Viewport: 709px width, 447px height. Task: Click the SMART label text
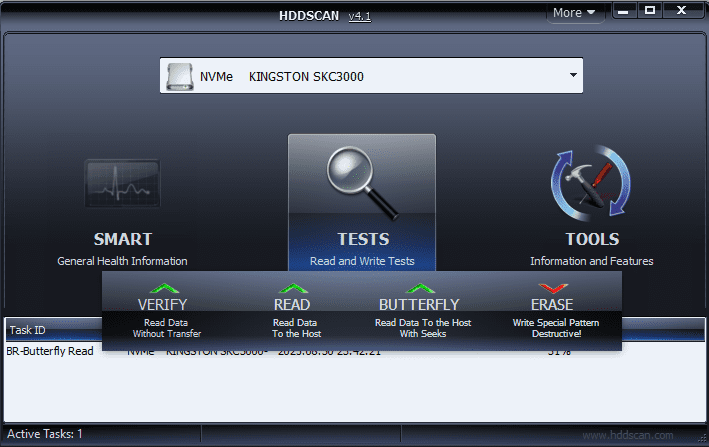tap(123, 239)
